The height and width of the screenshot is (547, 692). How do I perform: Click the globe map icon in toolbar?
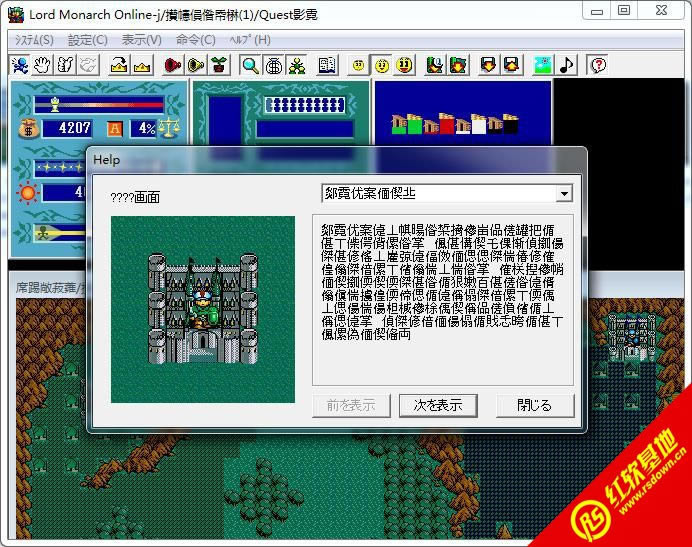click(273, 65)
